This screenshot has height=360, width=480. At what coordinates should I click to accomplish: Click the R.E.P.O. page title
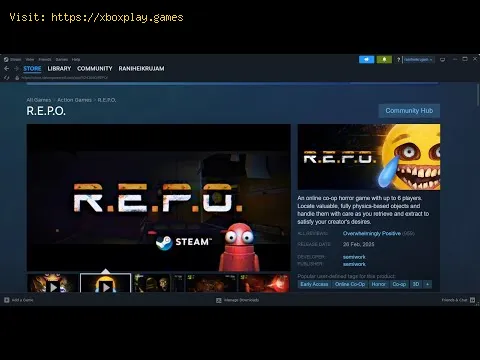[x=46, y=111]
